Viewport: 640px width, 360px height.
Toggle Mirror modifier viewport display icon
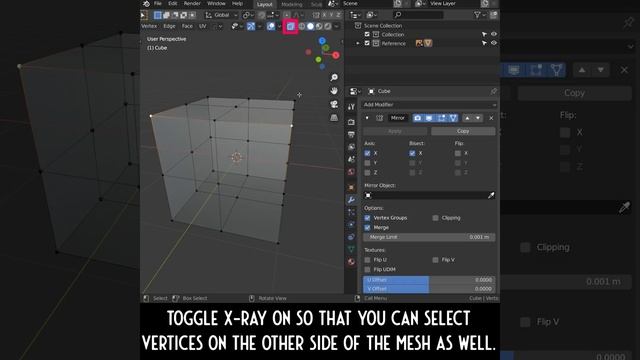429,118
